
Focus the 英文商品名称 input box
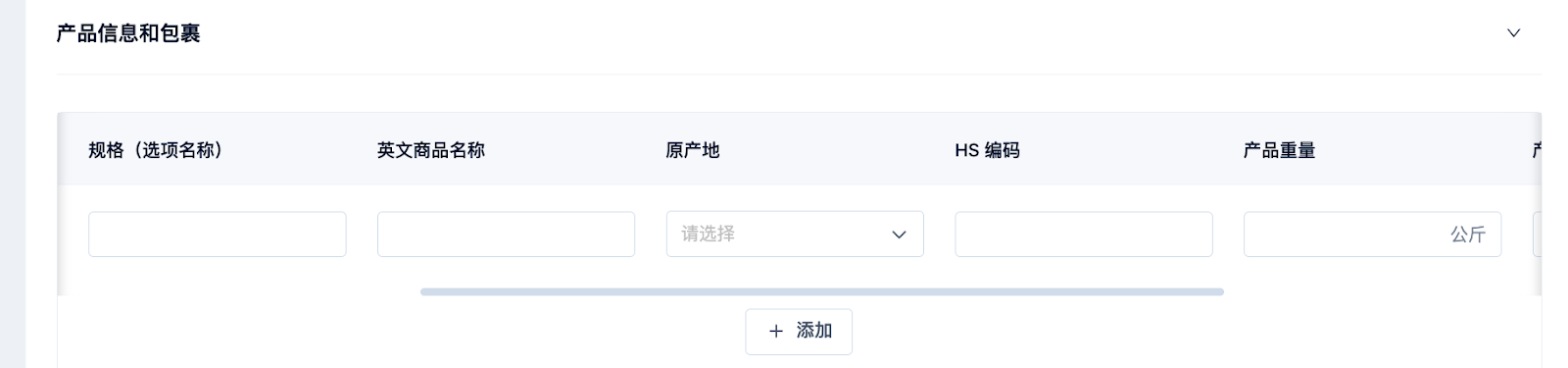(x=506, y=235)
